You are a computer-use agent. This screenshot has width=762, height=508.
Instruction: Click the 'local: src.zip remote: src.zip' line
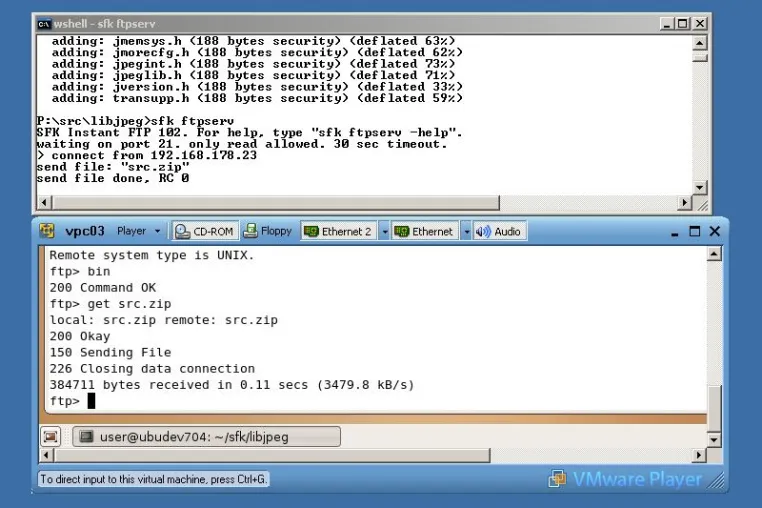click(x=164, y=320)
